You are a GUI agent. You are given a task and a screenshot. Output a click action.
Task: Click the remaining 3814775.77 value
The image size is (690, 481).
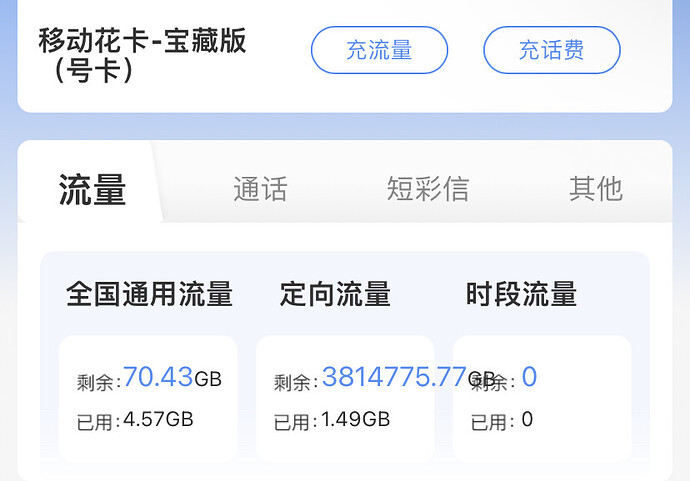tap(394, 377)
